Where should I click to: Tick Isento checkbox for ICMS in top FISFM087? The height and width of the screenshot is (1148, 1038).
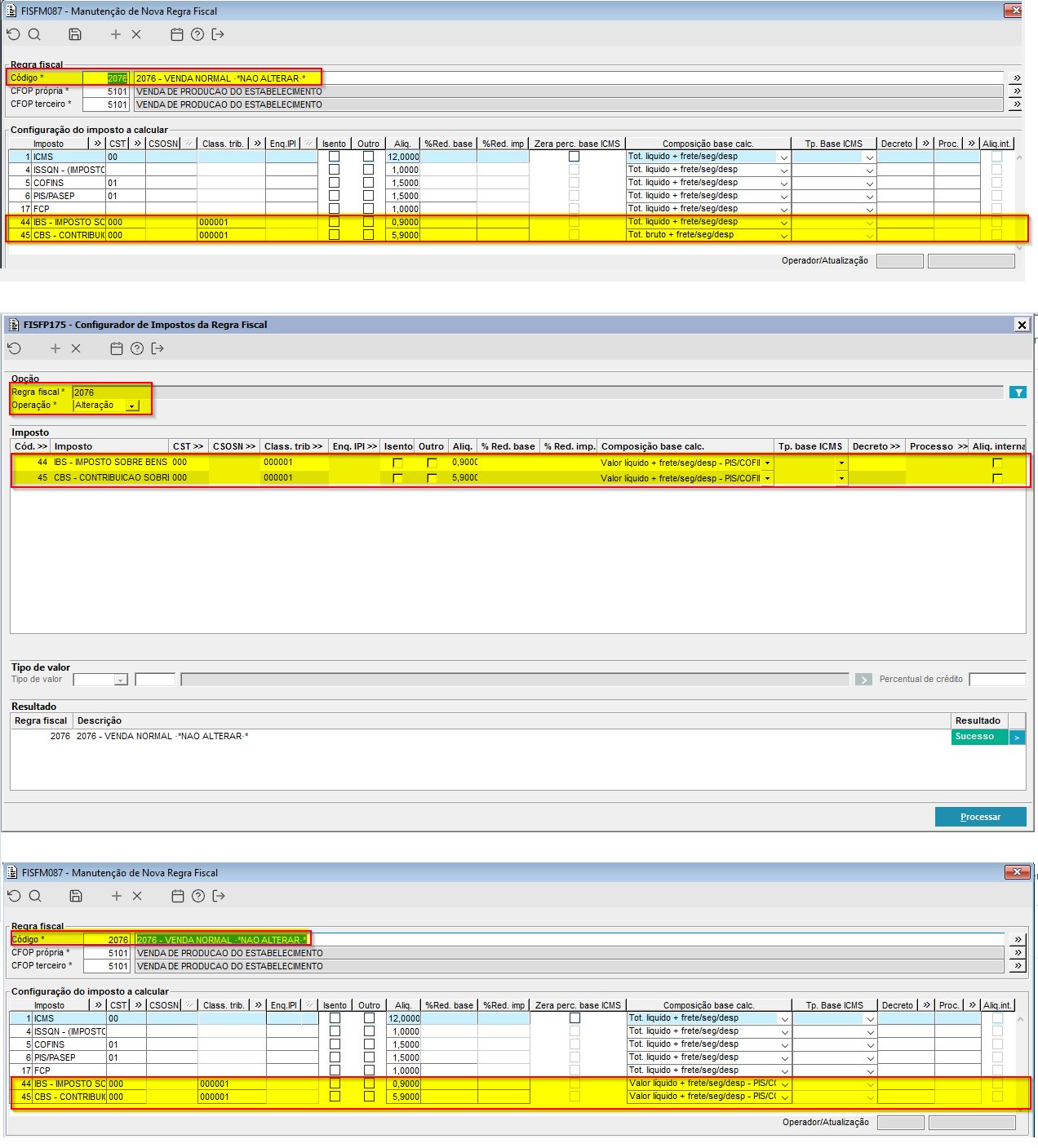(x=334, y=157)
